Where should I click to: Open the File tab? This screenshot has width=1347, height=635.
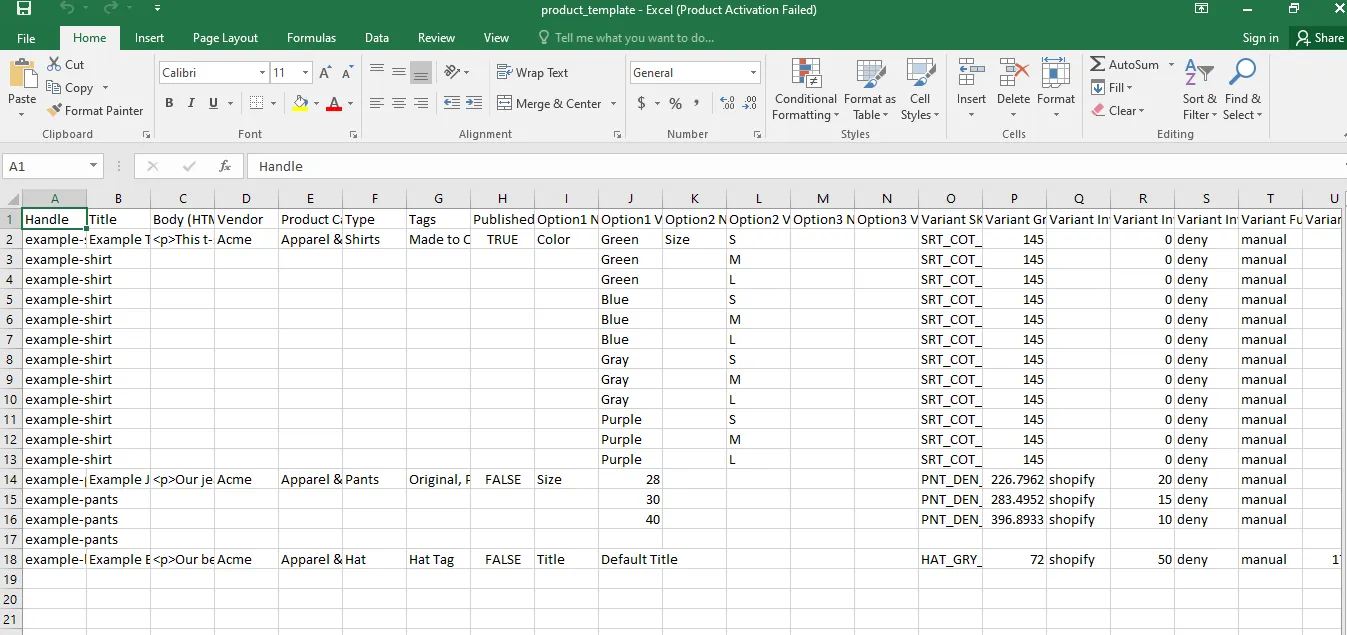[x=26, y=38]
